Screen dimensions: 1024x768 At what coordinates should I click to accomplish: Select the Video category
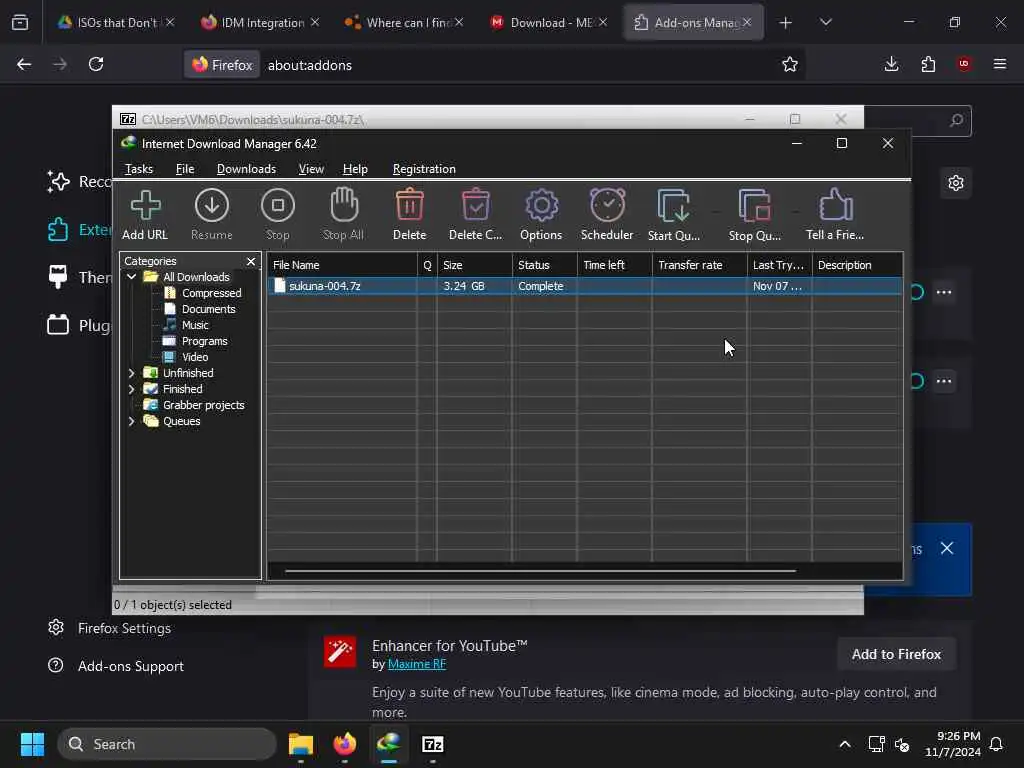coord(194,357)
